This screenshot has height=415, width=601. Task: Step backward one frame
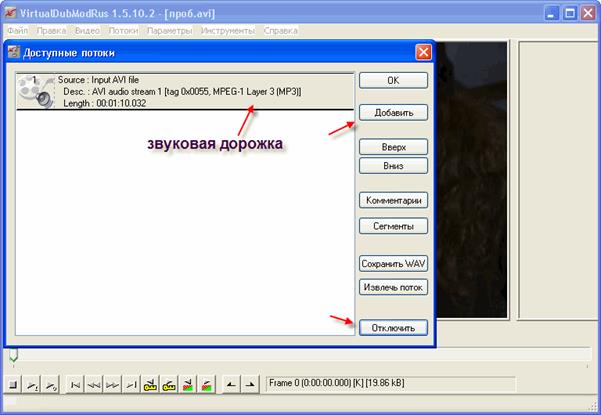[x=94, y=384]
